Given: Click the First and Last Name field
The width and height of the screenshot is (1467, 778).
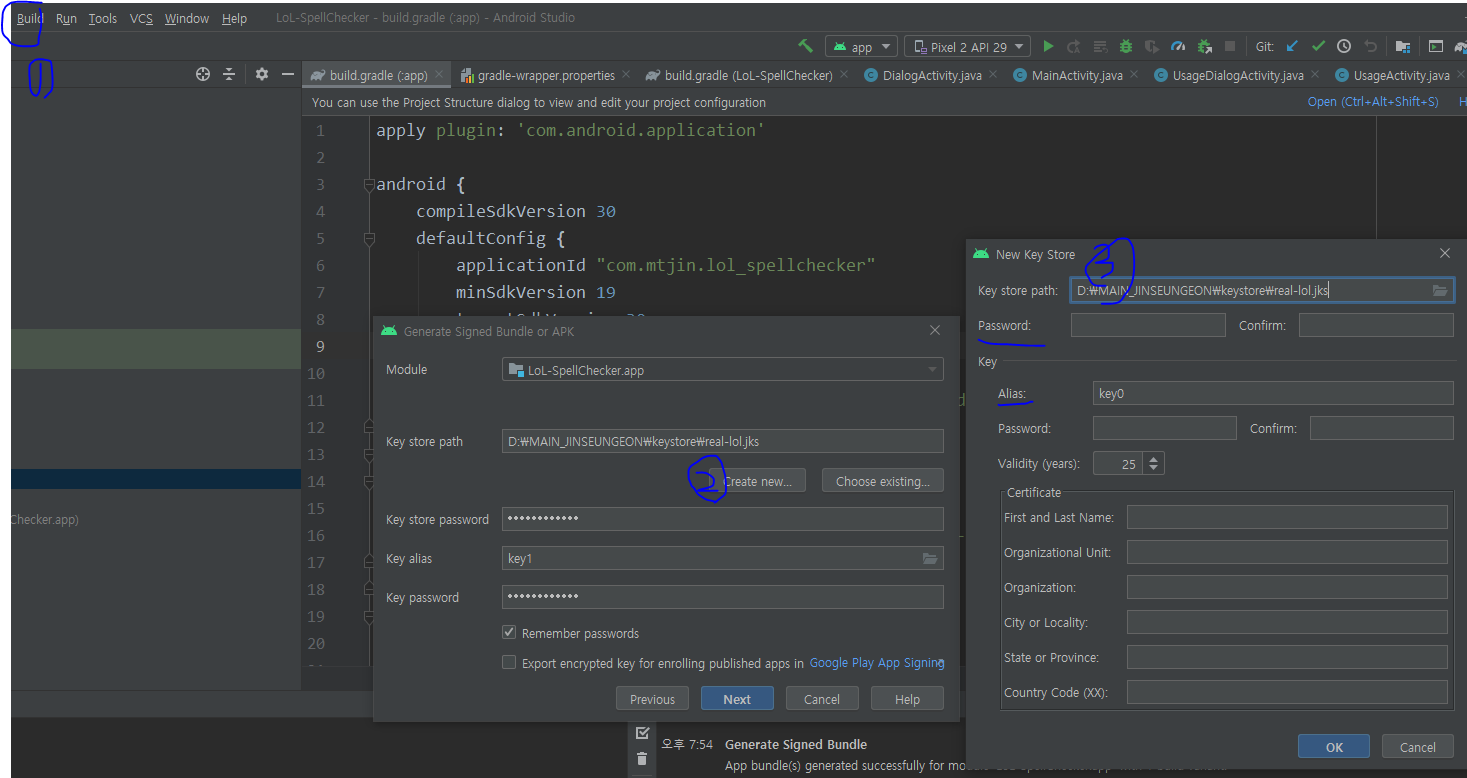Looking at the screenshot, I should pyautogui.click(x=1287, y=517).
